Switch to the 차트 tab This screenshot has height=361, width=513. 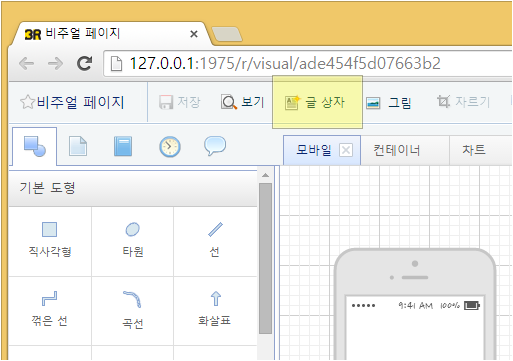[474, 150]
